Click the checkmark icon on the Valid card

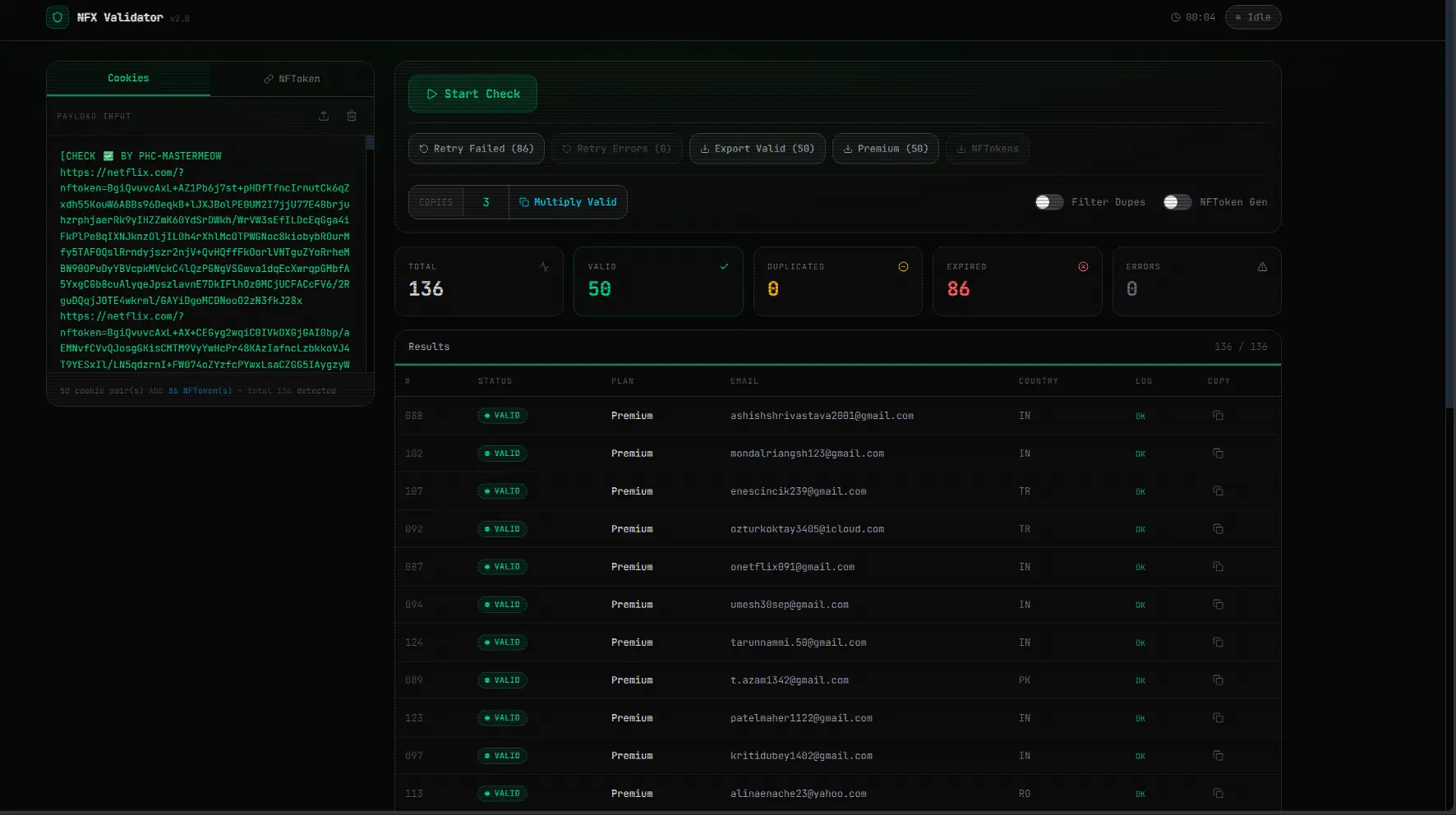click(x=724, y=266)
